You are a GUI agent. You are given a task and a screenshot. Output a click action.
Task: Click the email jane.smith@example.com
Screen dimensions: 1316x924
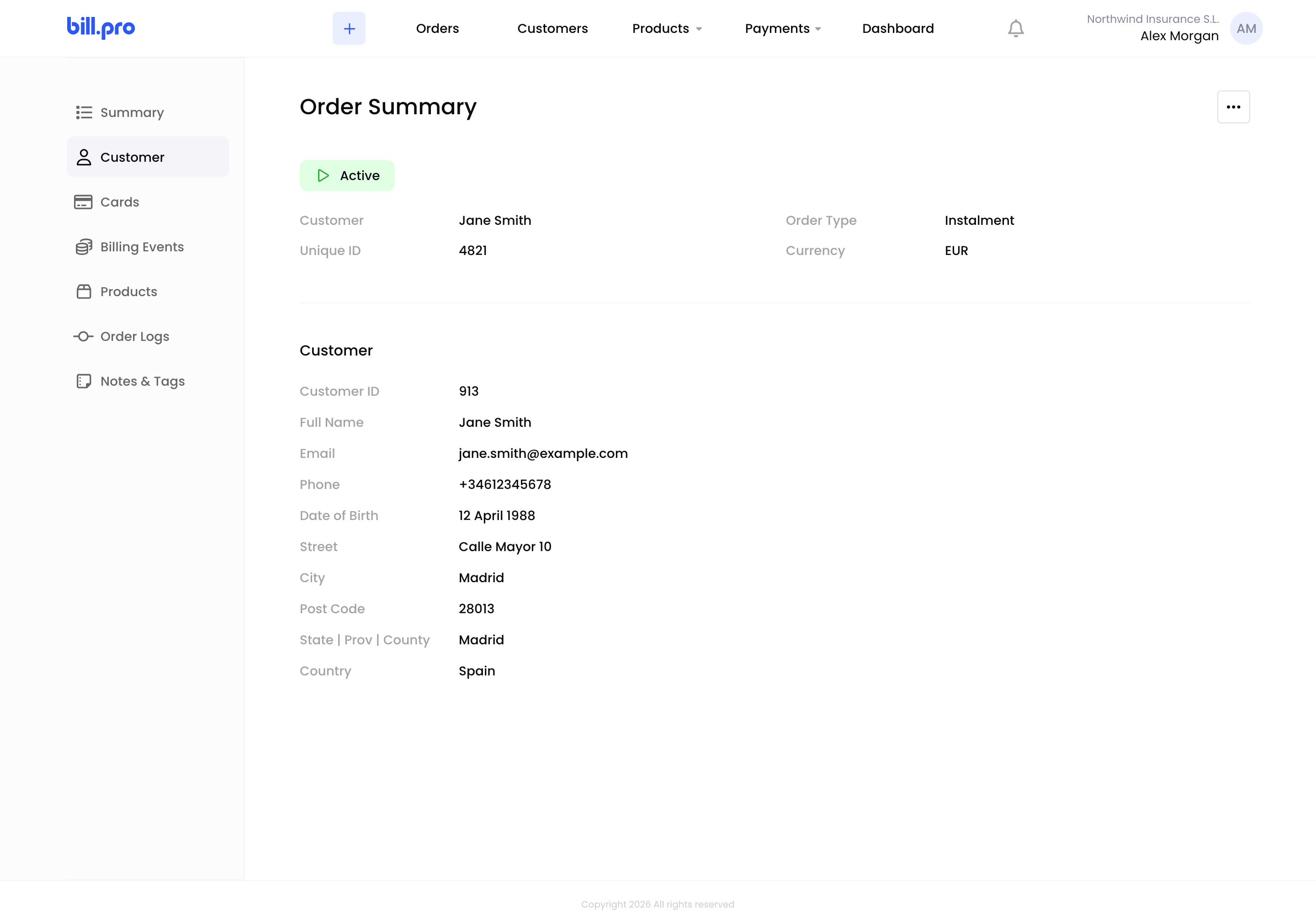[543, 453]
